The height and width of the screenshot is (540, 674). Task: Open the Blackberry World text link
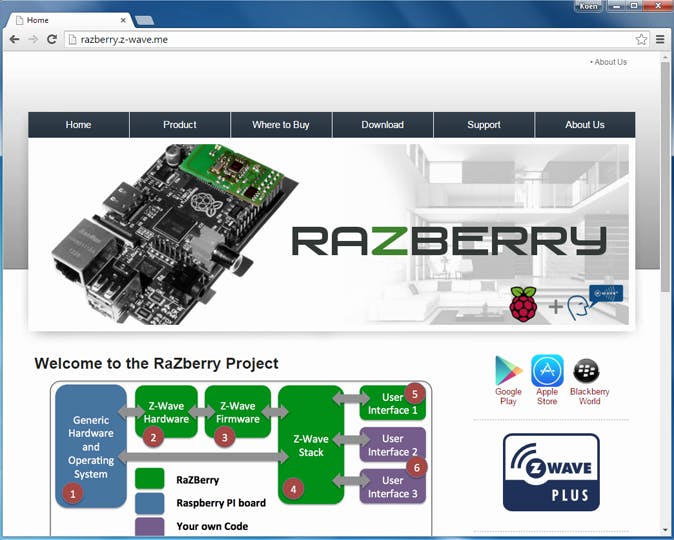click(x=589, y=396)
